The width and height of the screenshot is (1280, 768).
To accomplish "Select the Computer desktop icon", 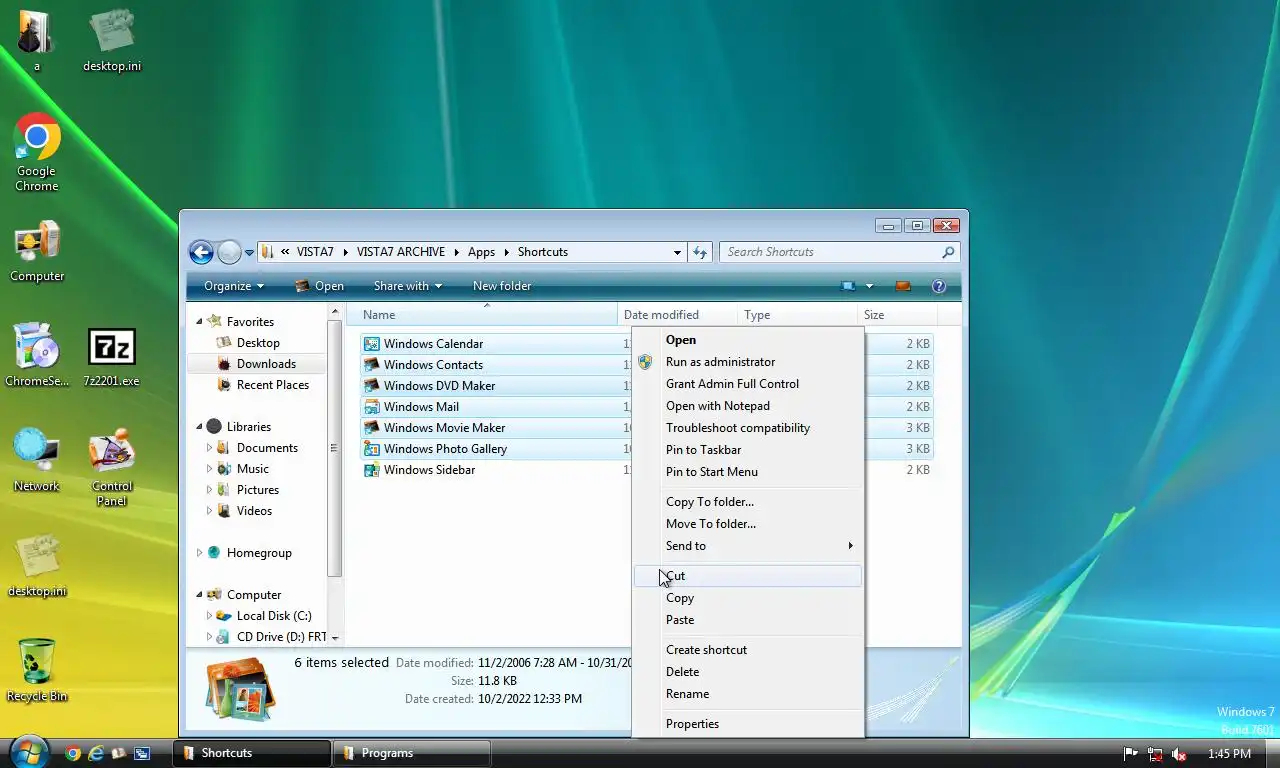I will tap(37, 252).
